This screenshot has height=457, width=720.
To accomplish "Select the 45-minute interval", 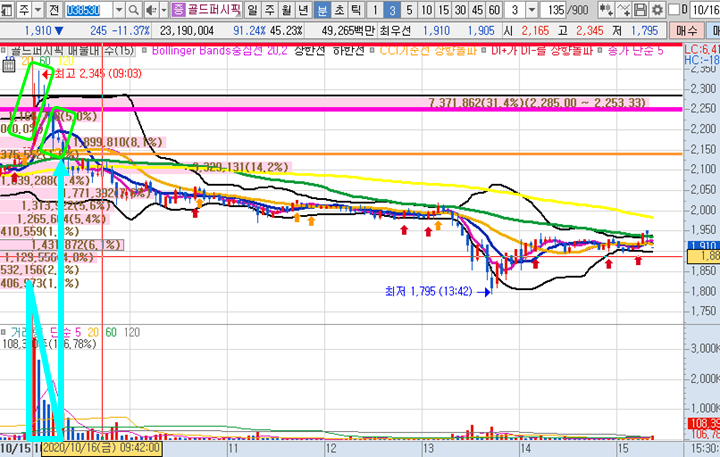I will 478,10.
